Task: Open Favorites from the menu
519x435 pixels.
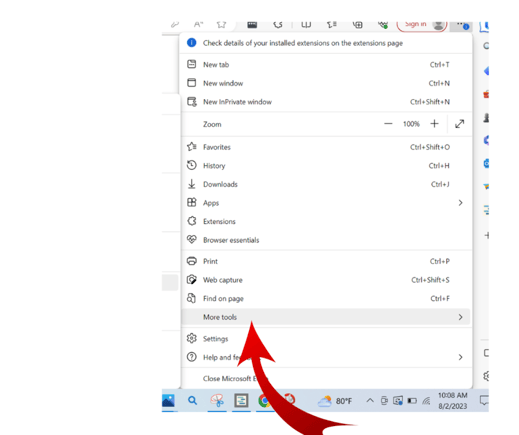Action: point(326,147)
